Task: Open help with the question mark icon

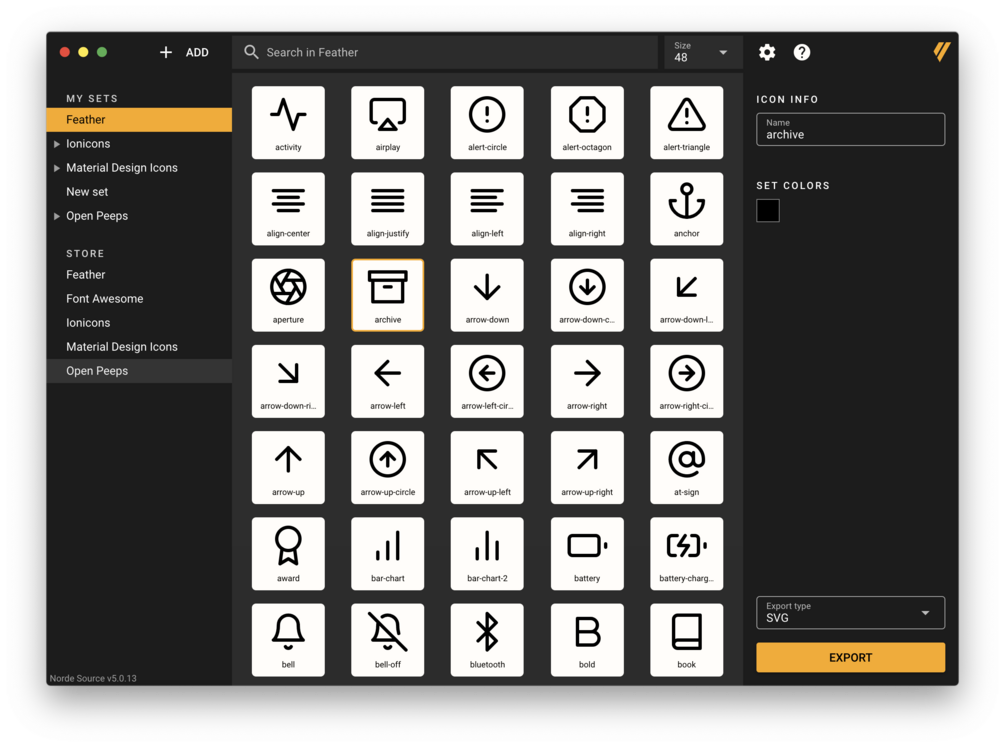Action: [802, 53]
